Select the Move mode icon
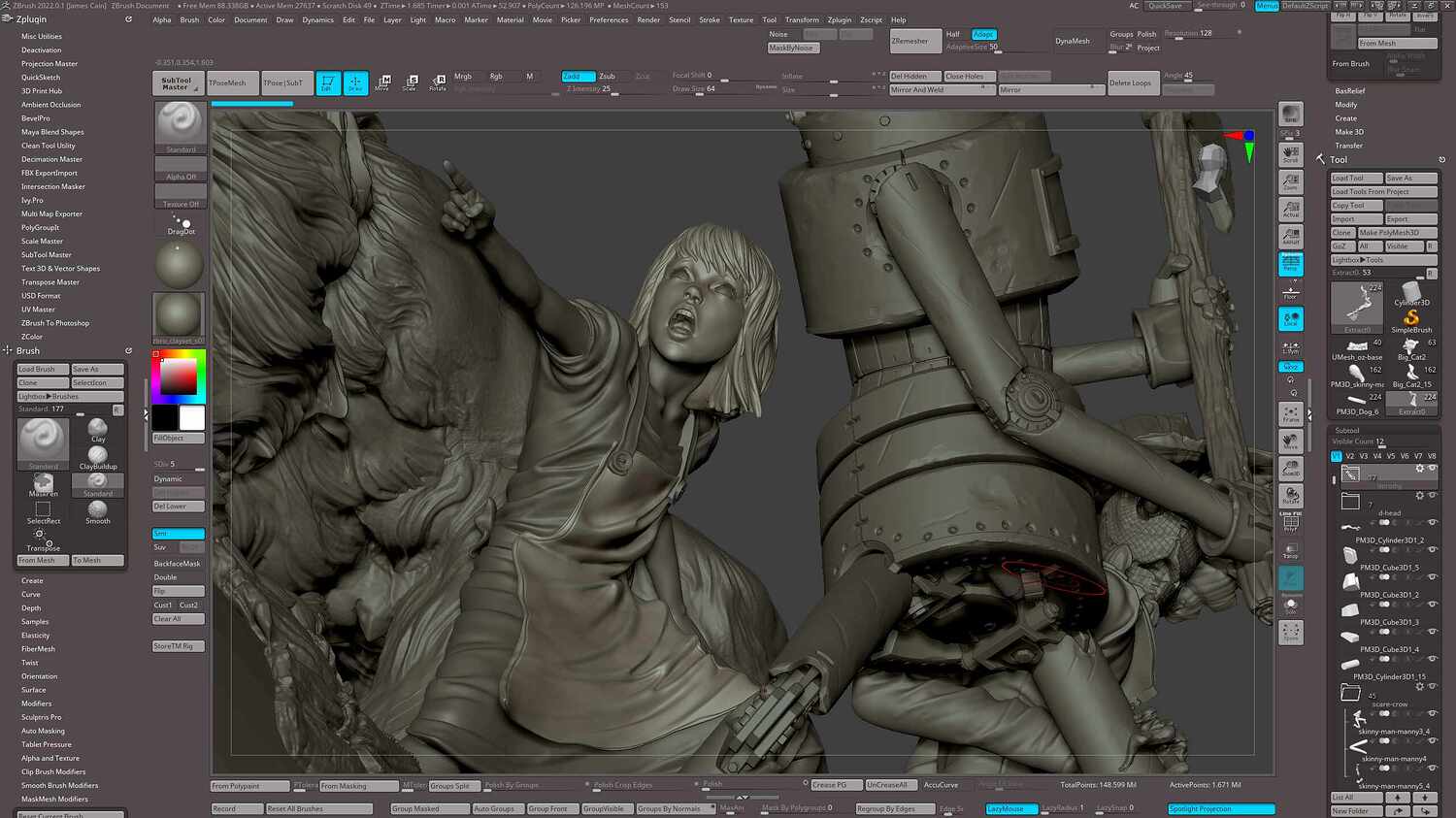 (x=383, y=82)
